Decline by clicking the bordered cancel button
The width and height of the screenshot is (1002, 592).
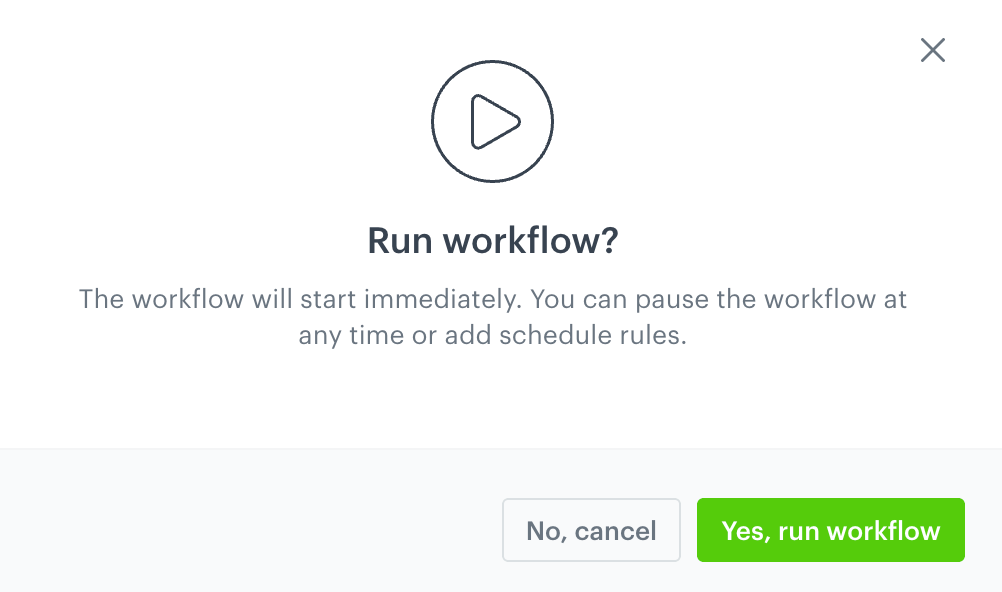tap(591, 530)
